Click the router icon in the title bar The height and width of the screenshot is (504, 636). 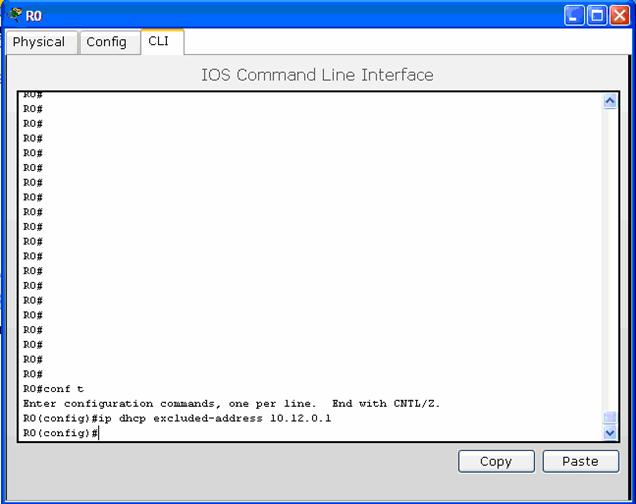pyautogui.click(x=14, y=15)
